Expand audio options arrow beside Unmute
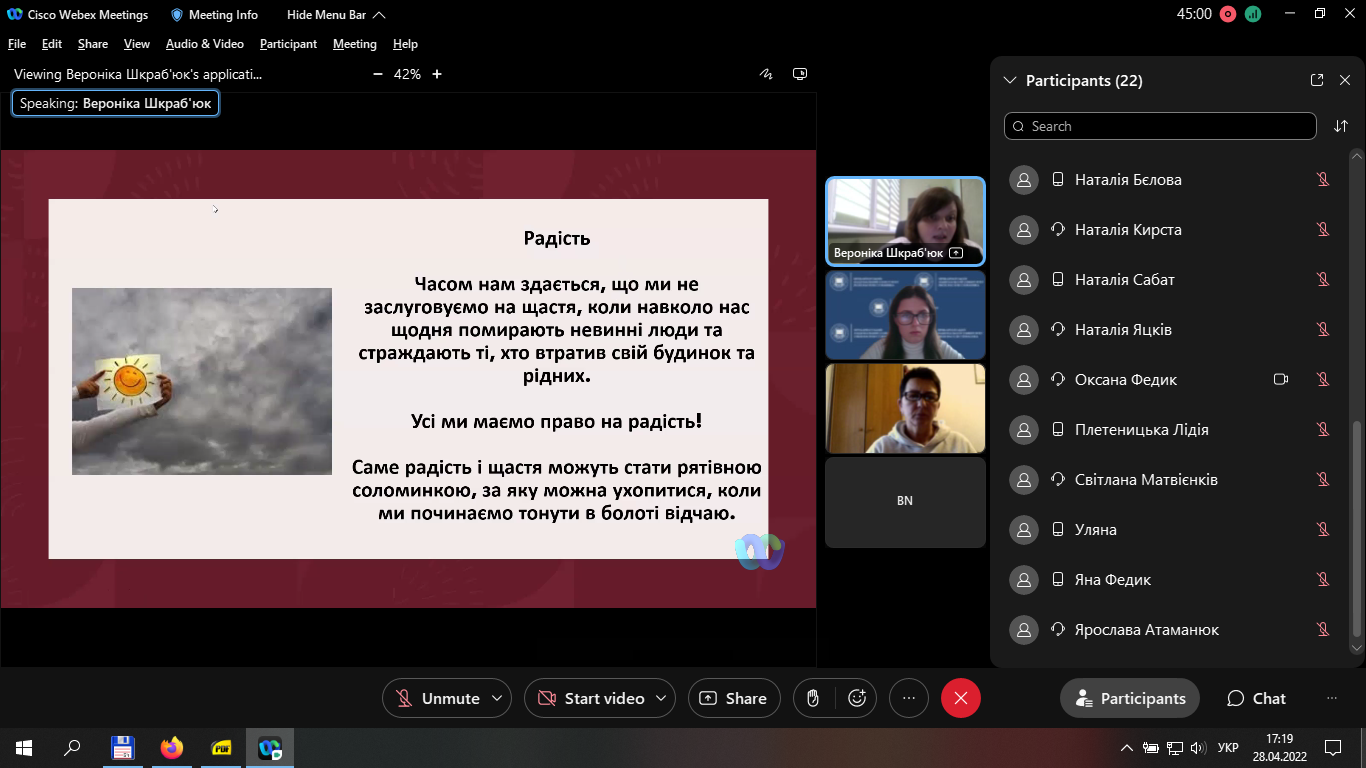 point(497,698)
